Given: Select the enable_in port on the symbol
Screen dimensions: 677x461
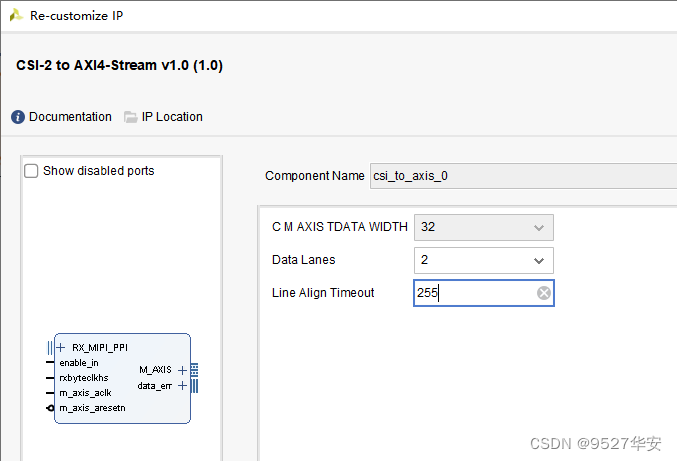Looking at the screenshot, I should (x=79, y=362).
